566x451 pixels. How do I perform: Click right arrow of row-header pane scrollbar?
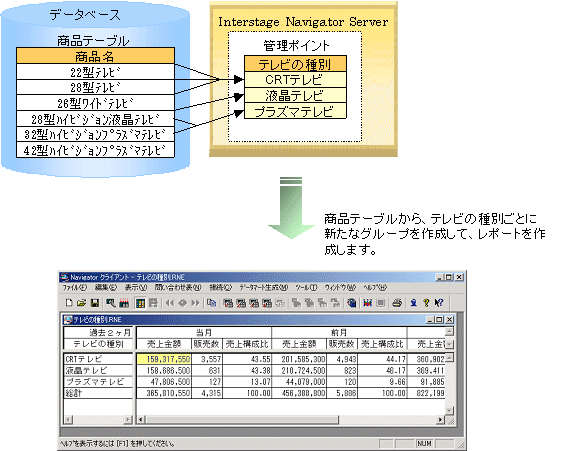[x=128, y=420]
